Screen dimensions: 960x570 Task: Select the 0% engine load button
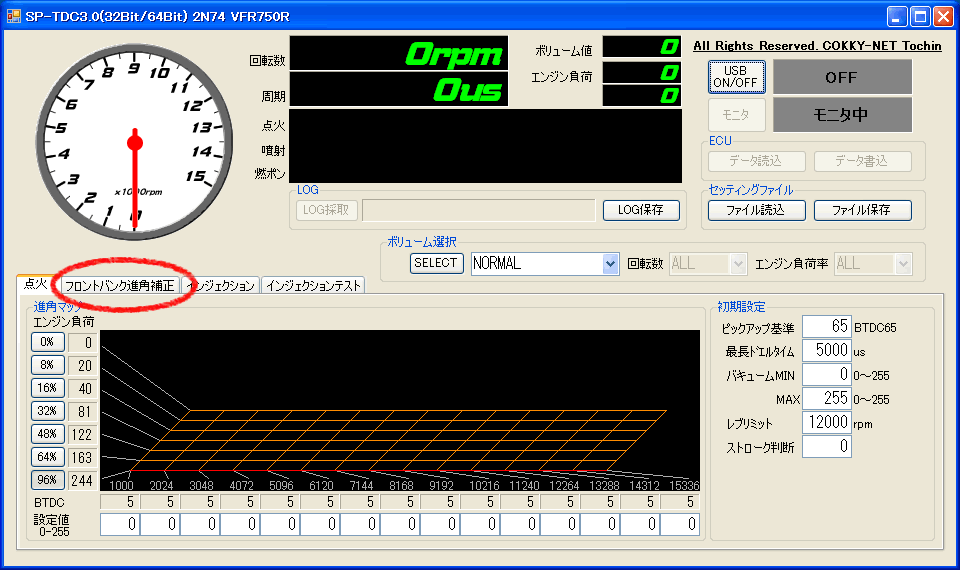point(47,342)
